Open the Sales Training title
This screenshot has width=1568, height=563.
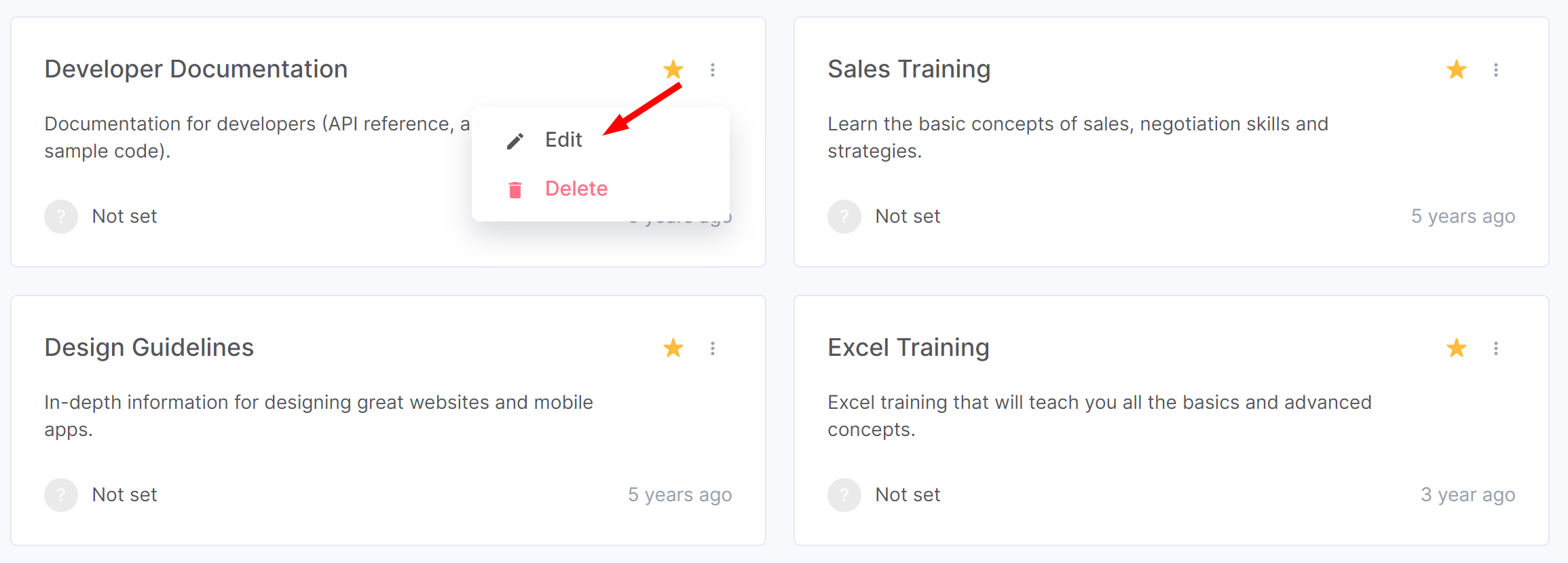point(909,69)
